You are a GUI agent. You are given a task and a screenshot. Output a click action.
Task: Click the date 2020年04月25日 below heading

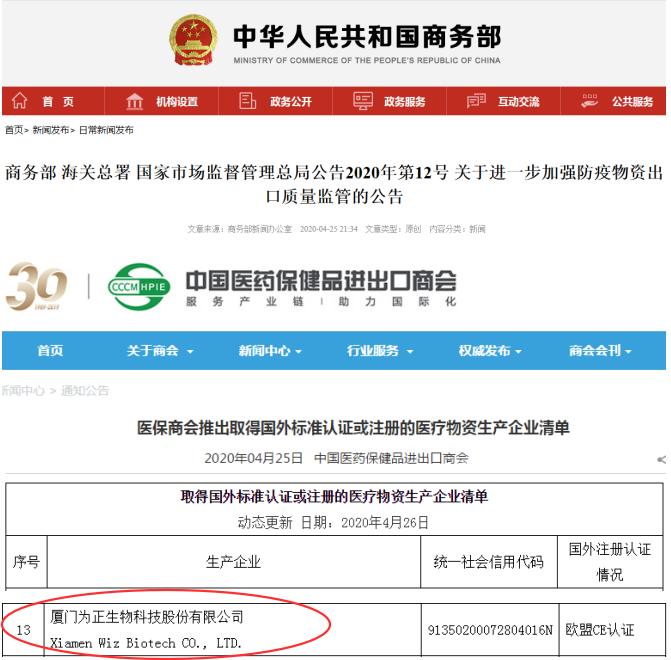point(253,458)
